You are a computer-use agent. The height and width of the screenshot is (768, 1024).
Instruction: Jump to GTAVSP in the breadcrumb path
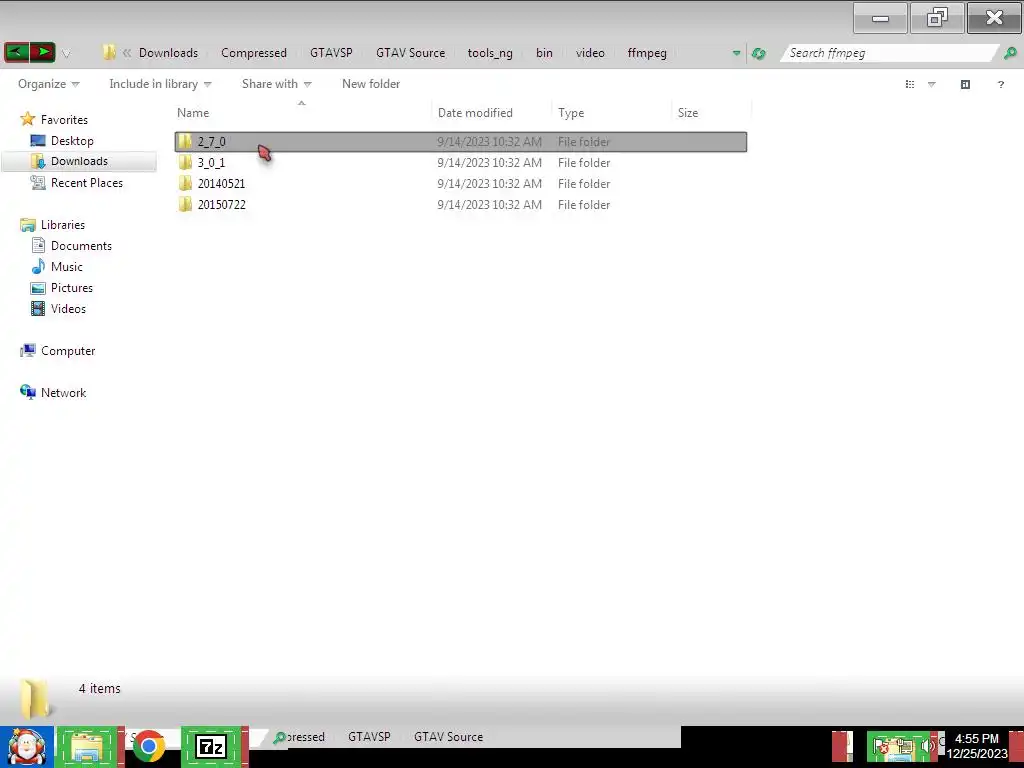click(331, 53)
